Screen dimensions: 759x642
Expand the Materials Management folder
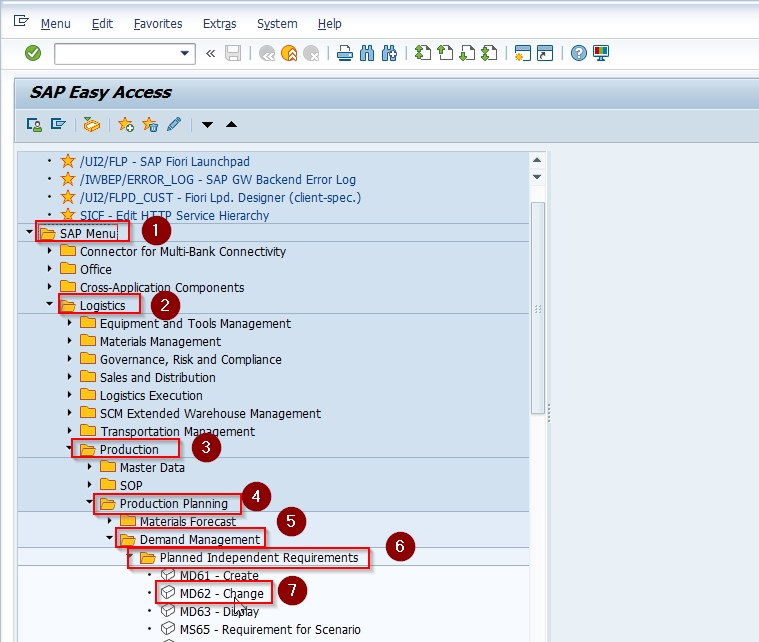[x=69, y=341]
